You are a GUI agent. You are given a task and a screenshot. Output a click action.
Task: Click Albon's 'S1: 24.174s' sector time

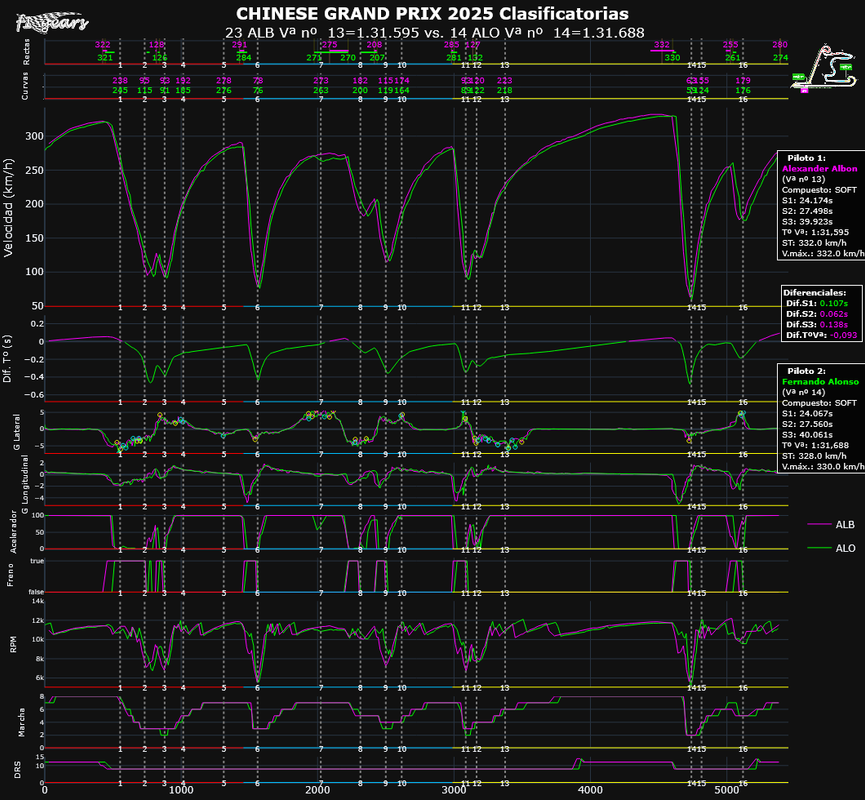pyautogui.click(x=807, y=200)
